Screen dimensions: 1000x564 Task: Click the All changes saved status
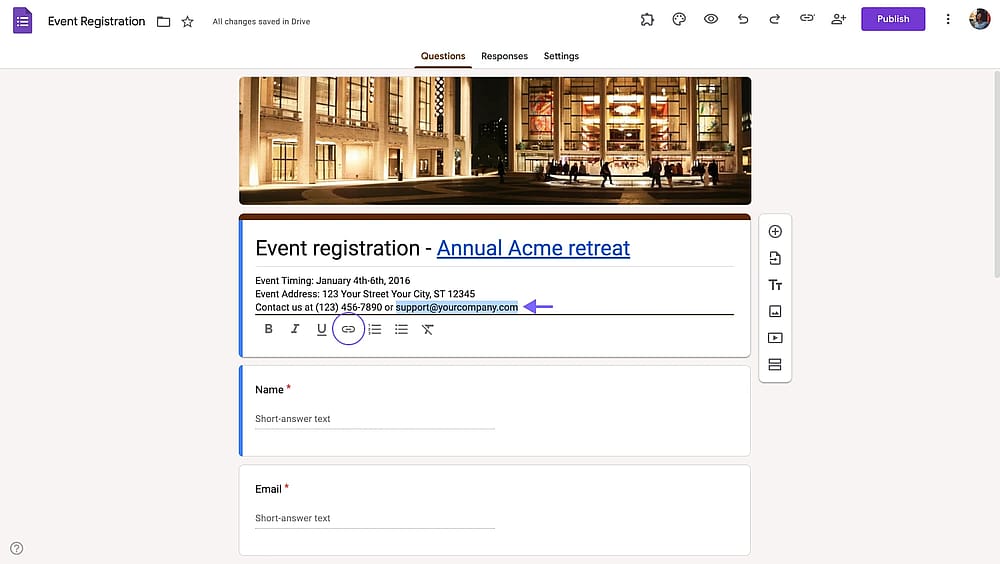261,22
